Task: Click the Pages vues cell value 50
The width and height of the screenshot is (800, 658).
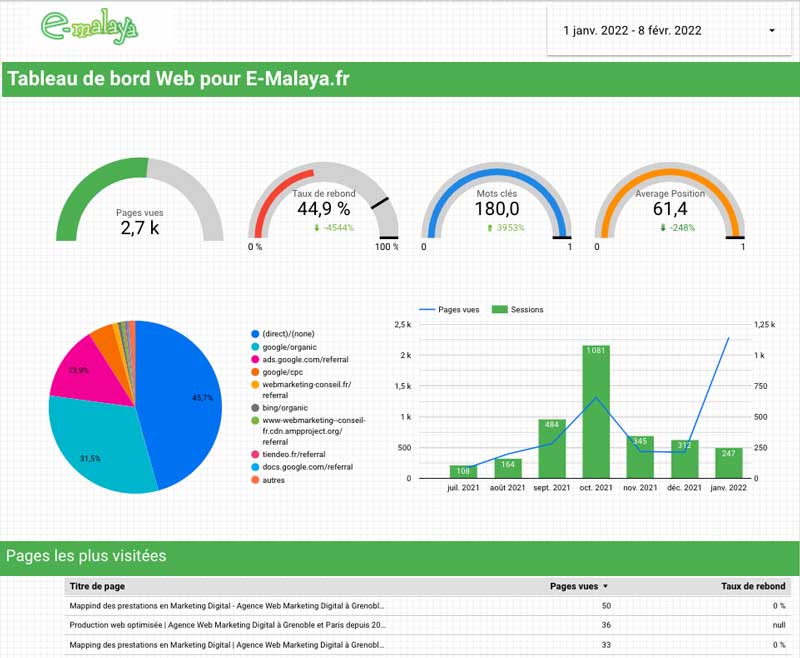Action: [606, 606]
